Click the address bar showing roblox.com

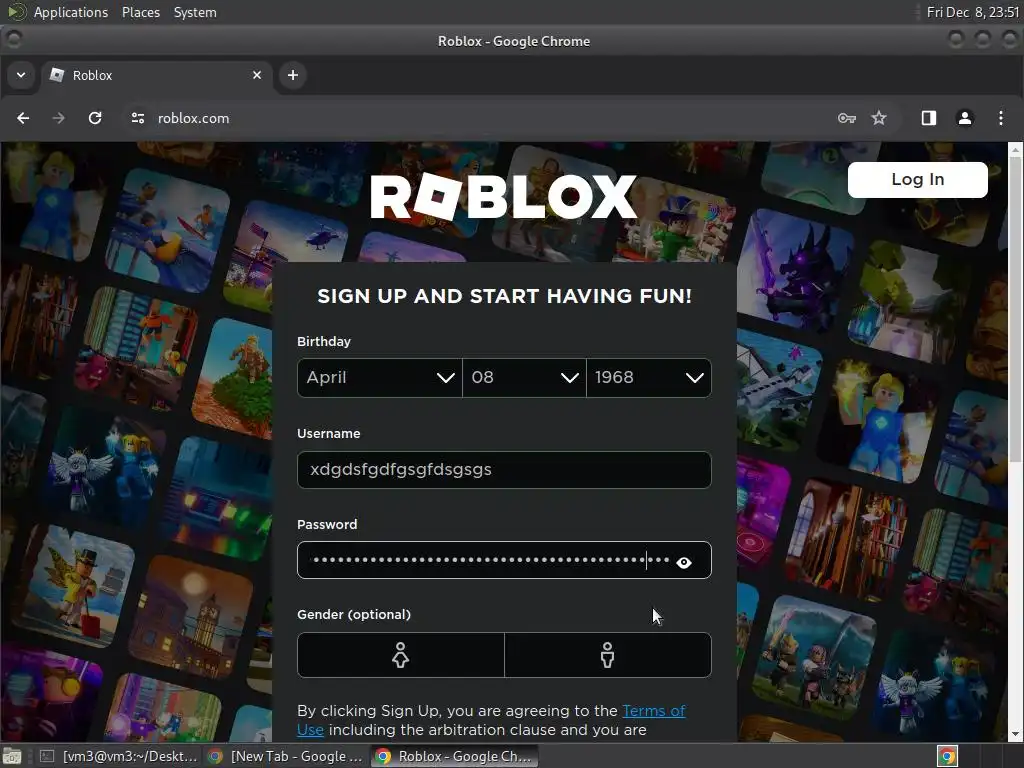point(483,118)
